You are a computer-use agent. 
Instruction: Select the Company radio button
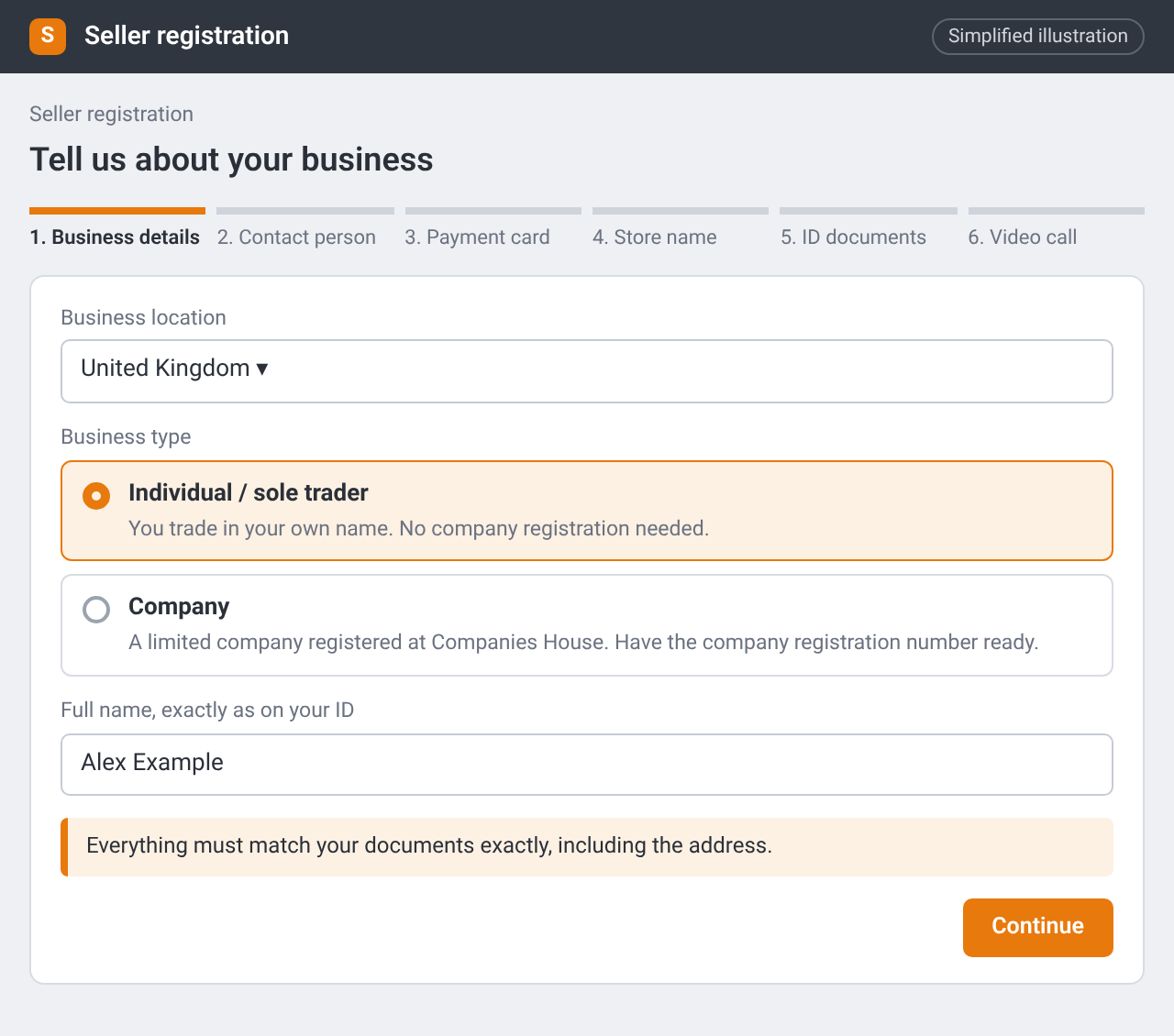click(x=96, y=610)
